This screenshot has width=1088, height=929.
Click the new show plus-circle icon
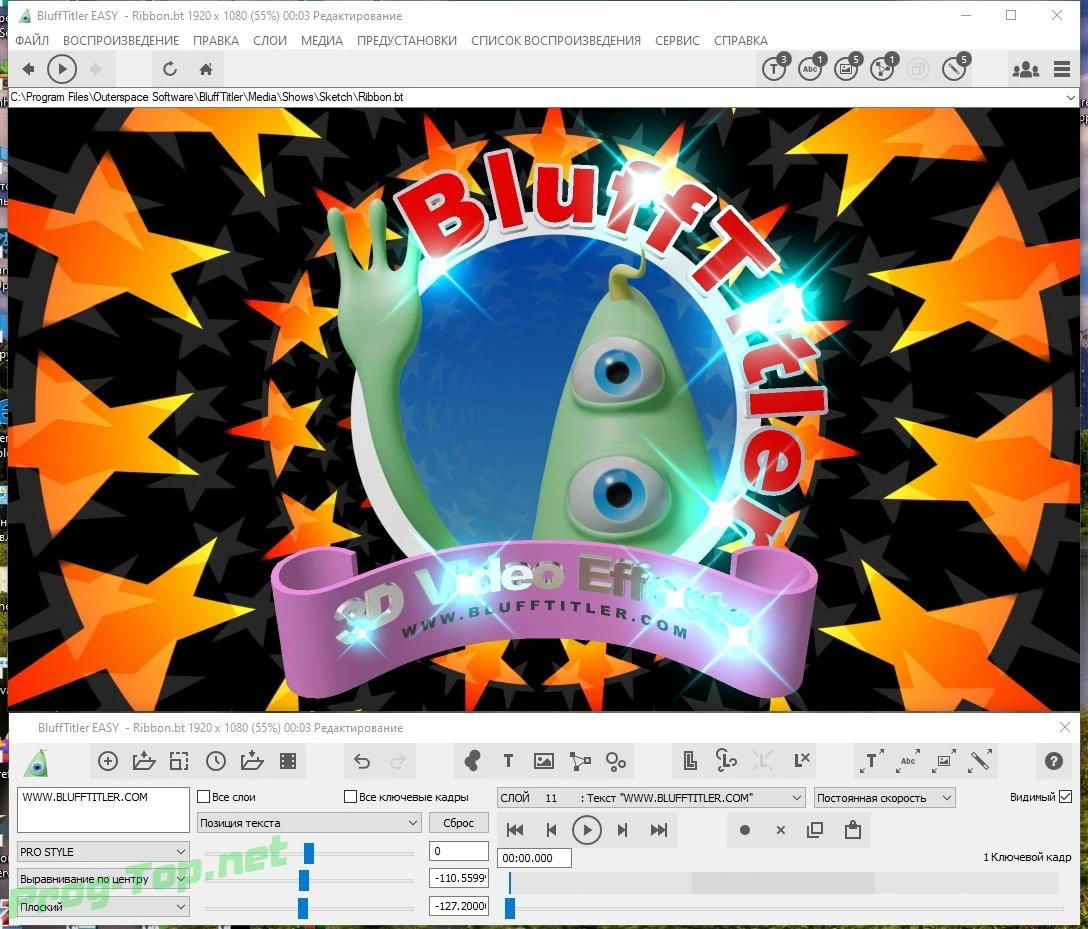tap(108, 761)
